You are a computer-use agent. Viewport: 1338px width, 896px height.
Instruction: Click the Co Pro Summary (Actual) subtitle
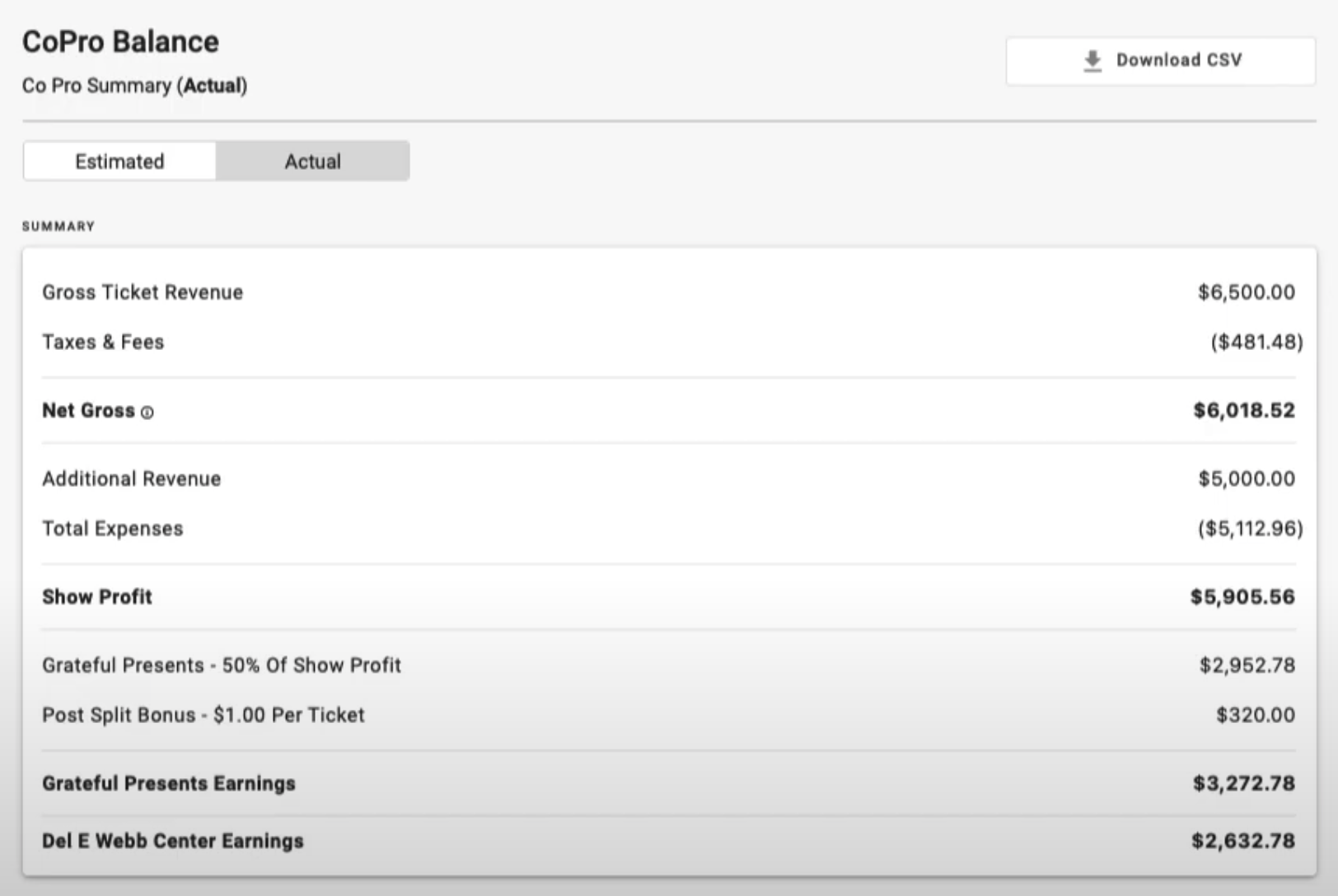click(134, 86)
